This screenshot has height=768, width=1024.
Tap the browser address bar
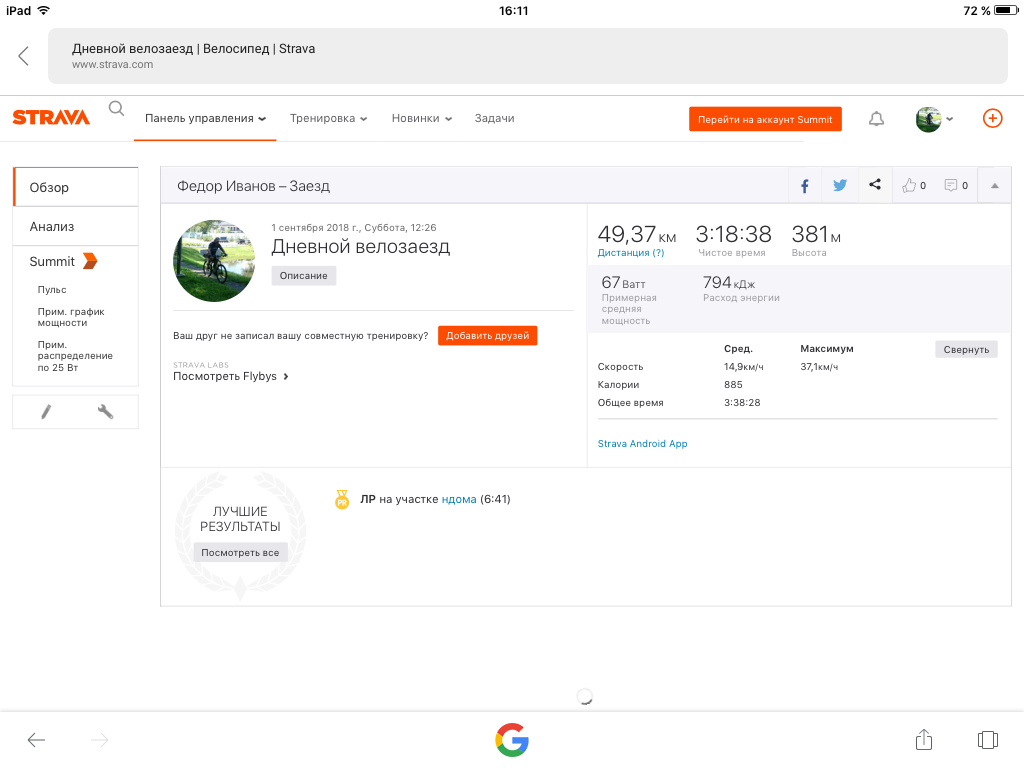point(527,56)
